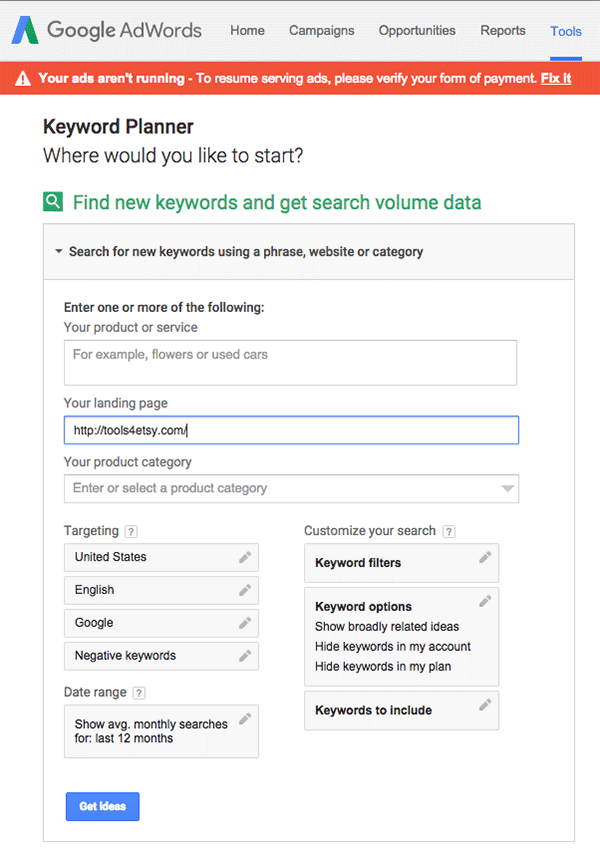Open Date range help question mark
The height and width of the screenshot is (853, 600).
(x=139, y=693)
